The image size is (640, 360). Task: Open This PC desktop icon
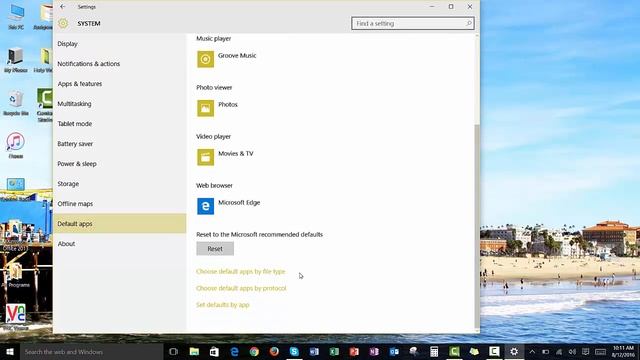pos(16,17)
